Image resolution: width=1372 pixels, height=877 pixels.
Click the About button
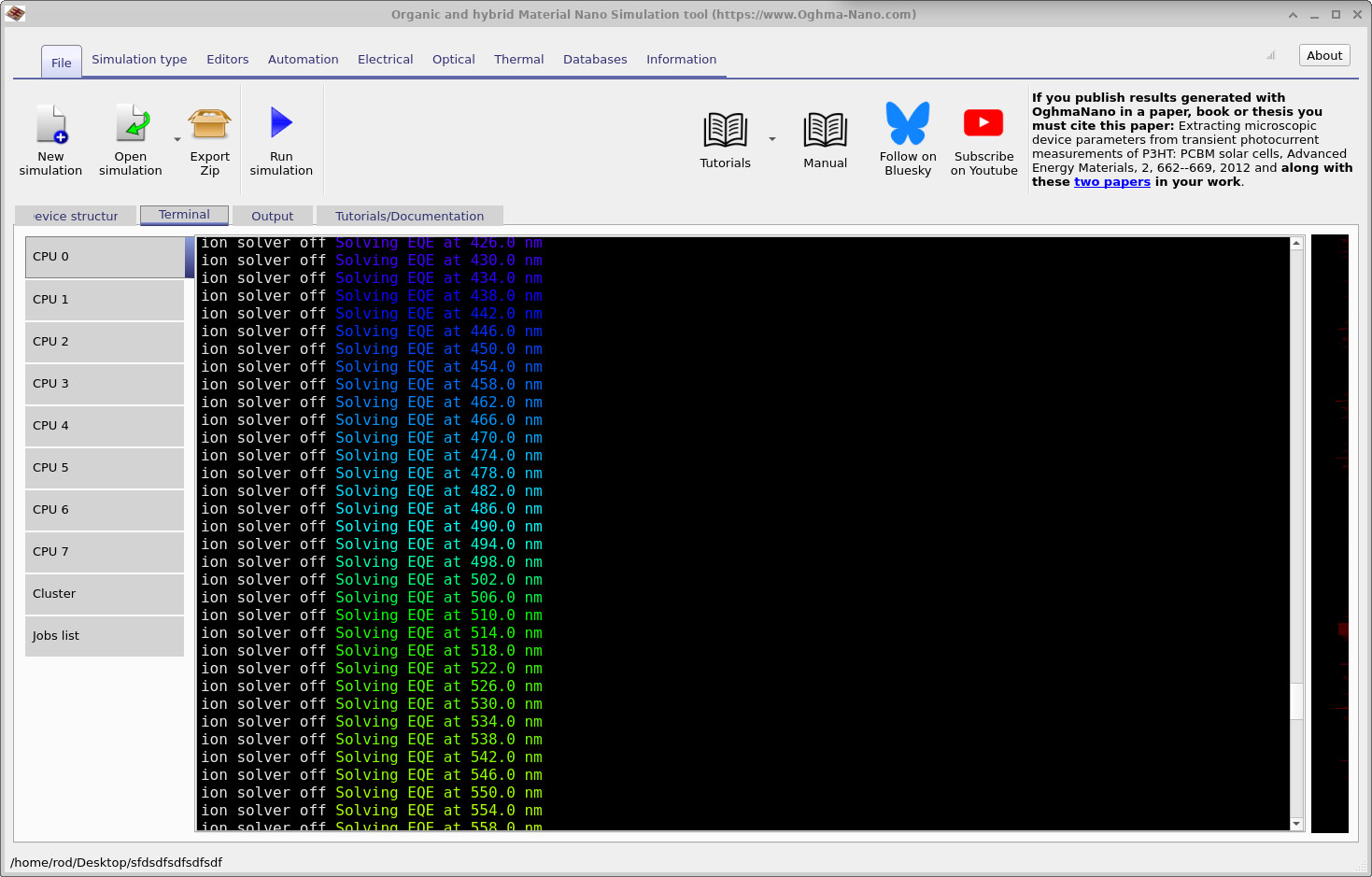click(1323, 55)
